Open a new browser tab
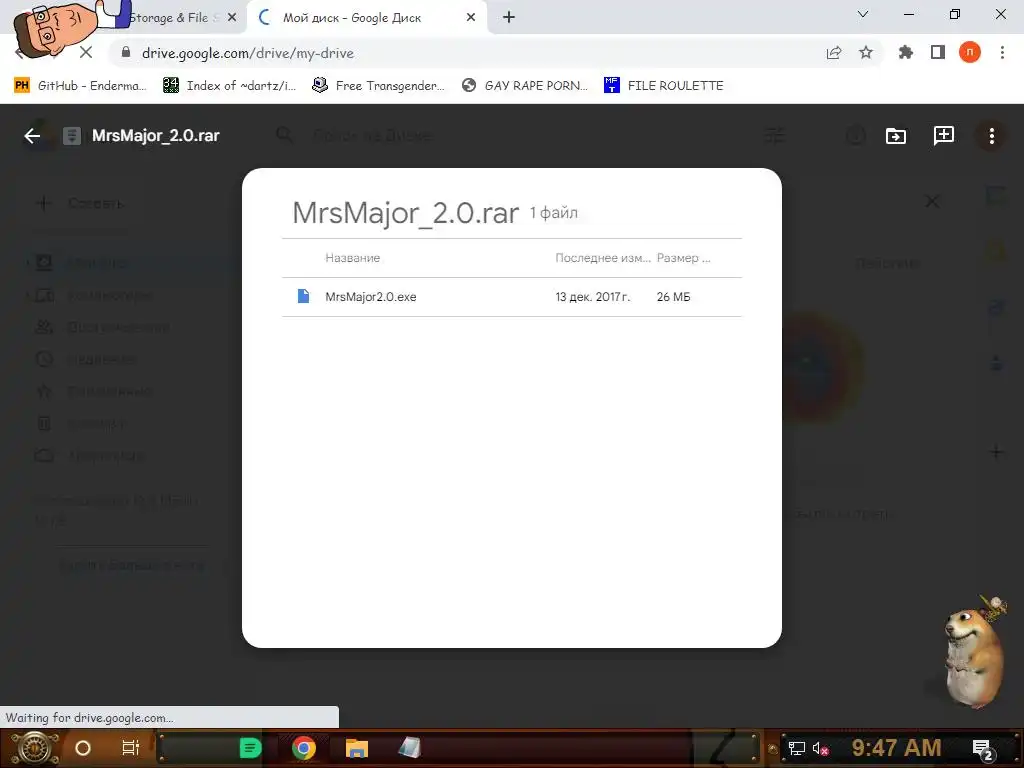Image resolution: width=1024 pixels, height=768 pixels. coord(509,18)
